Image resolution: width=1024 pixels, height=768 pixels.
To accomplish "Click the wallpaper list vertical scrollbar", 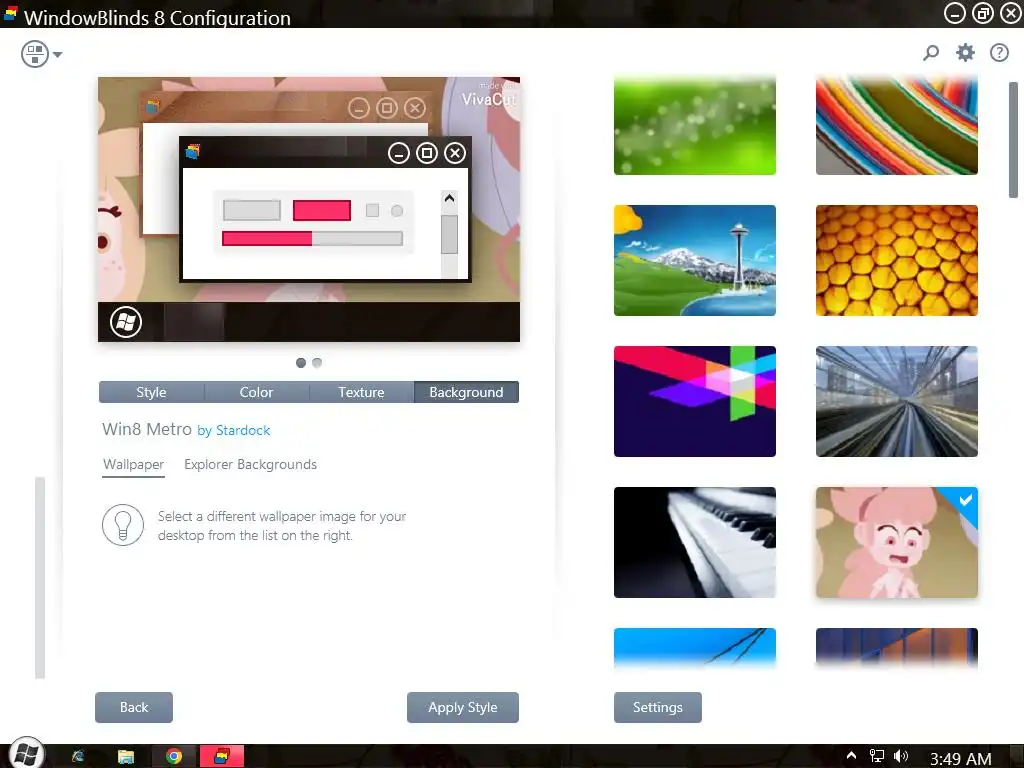I will click(1014, 140).
